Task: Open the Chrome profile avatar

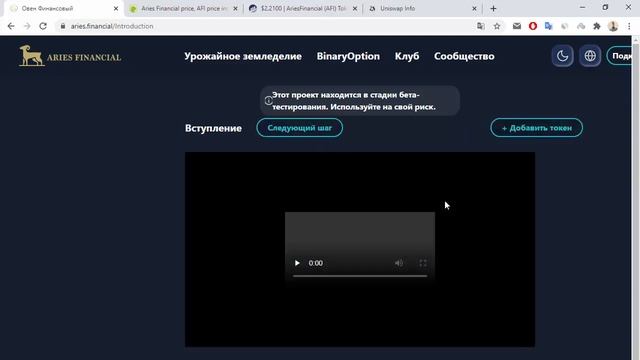Action: (x=613, y=26)
